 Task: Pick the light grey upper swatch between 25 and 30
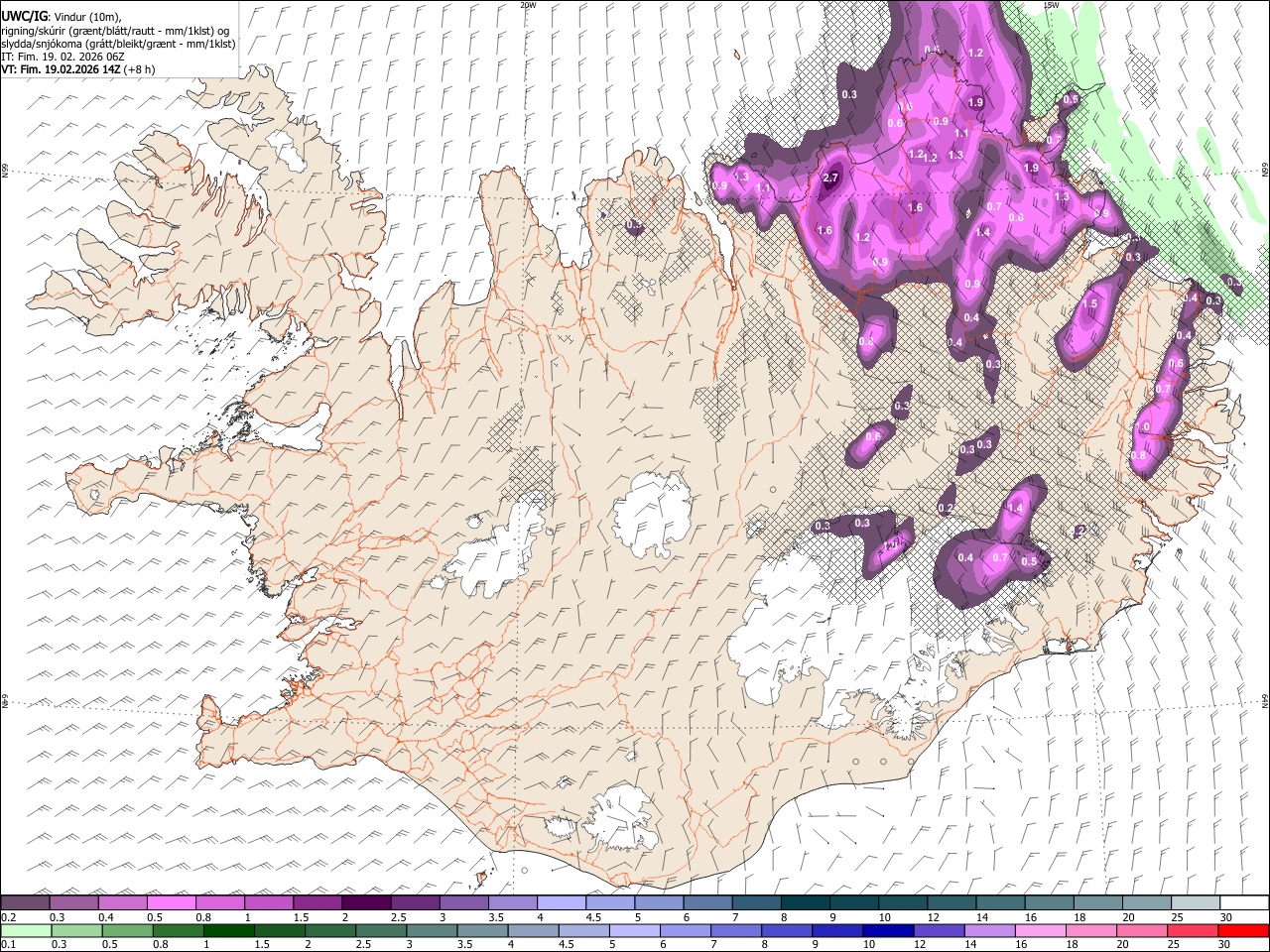point(1196,902)
